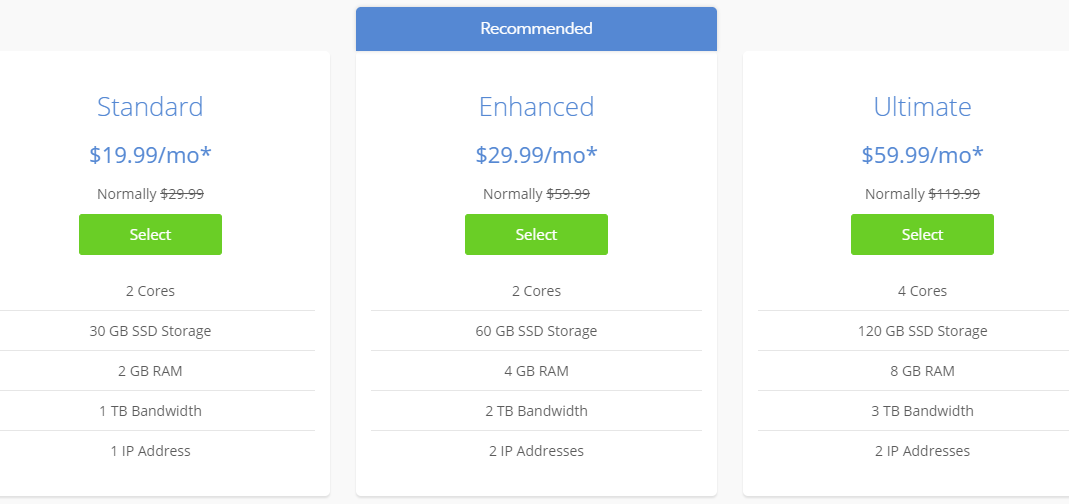Click the 60 GB SSD Storage row
The width and height of the screenshot is (1069, 504).
536,331
